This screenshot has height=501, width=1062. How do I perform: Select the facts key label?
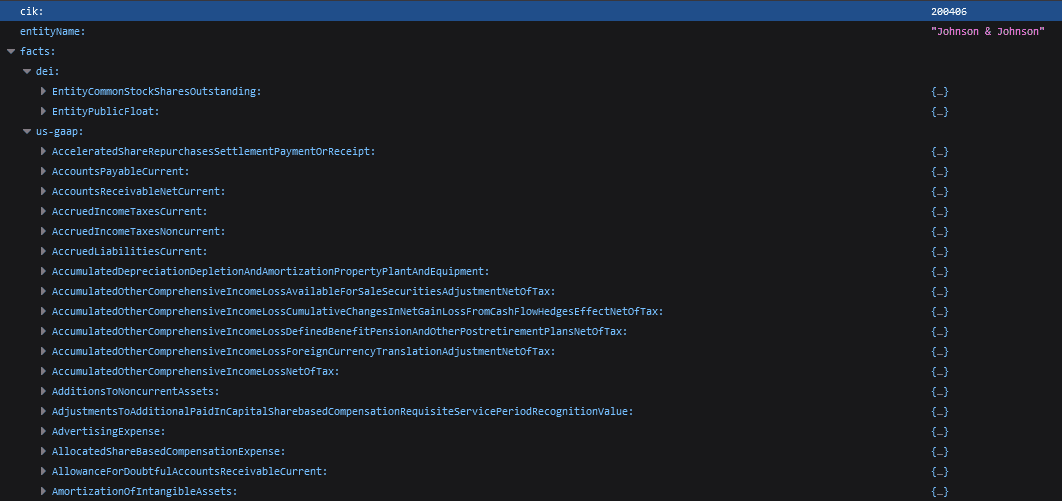[38, 51]
